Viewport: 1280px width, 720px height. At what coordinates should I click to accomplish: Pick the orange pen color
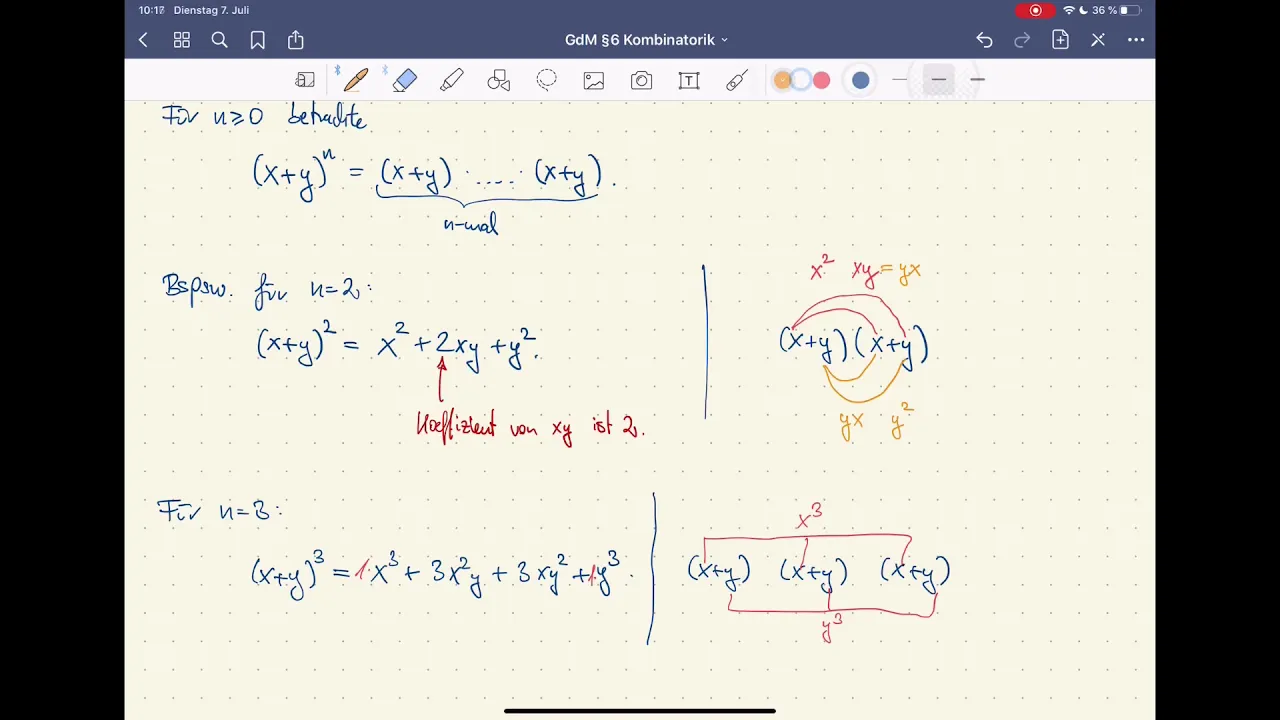pyautogui.click(x=782, y=80)
